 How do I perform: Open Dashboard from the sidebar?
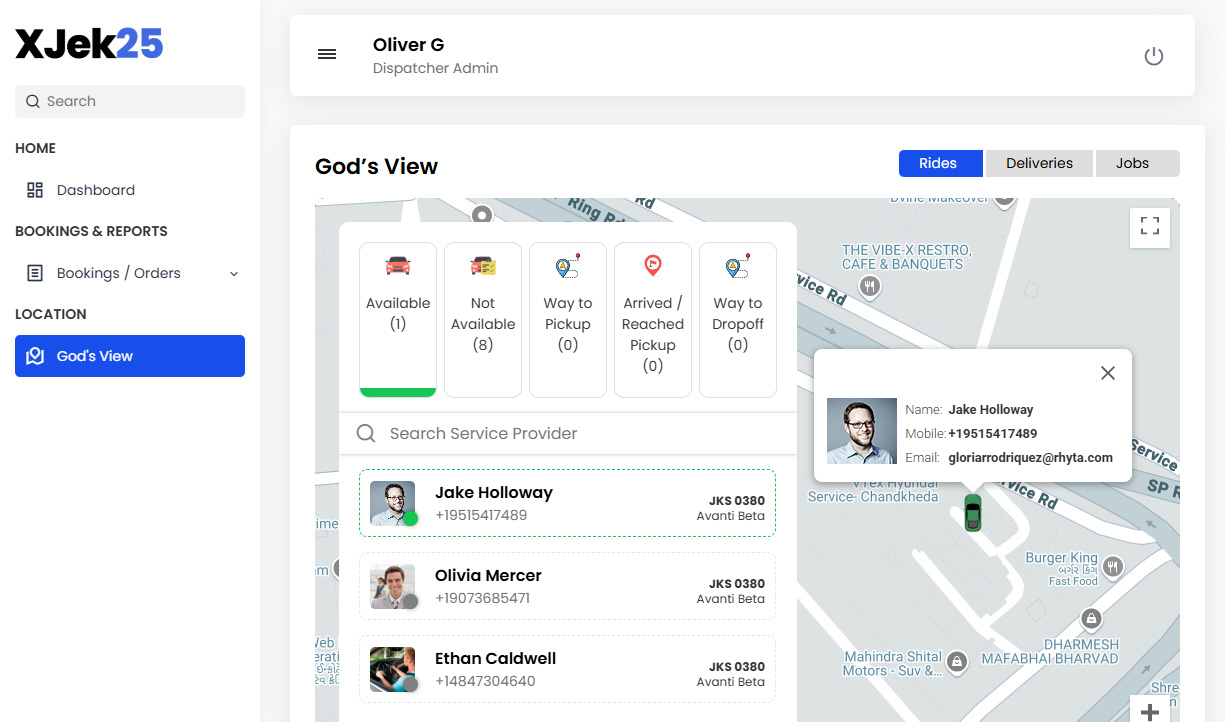pos(95,190)
